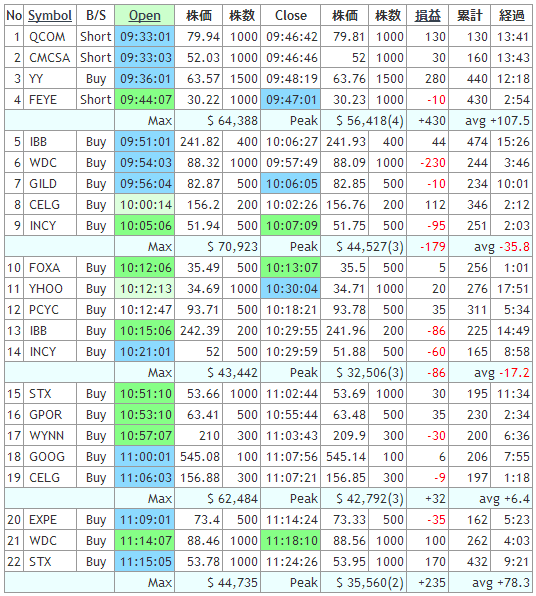Click the avg +6.4 summary cell
536x596 pixels.
click(x=490, y=499)
